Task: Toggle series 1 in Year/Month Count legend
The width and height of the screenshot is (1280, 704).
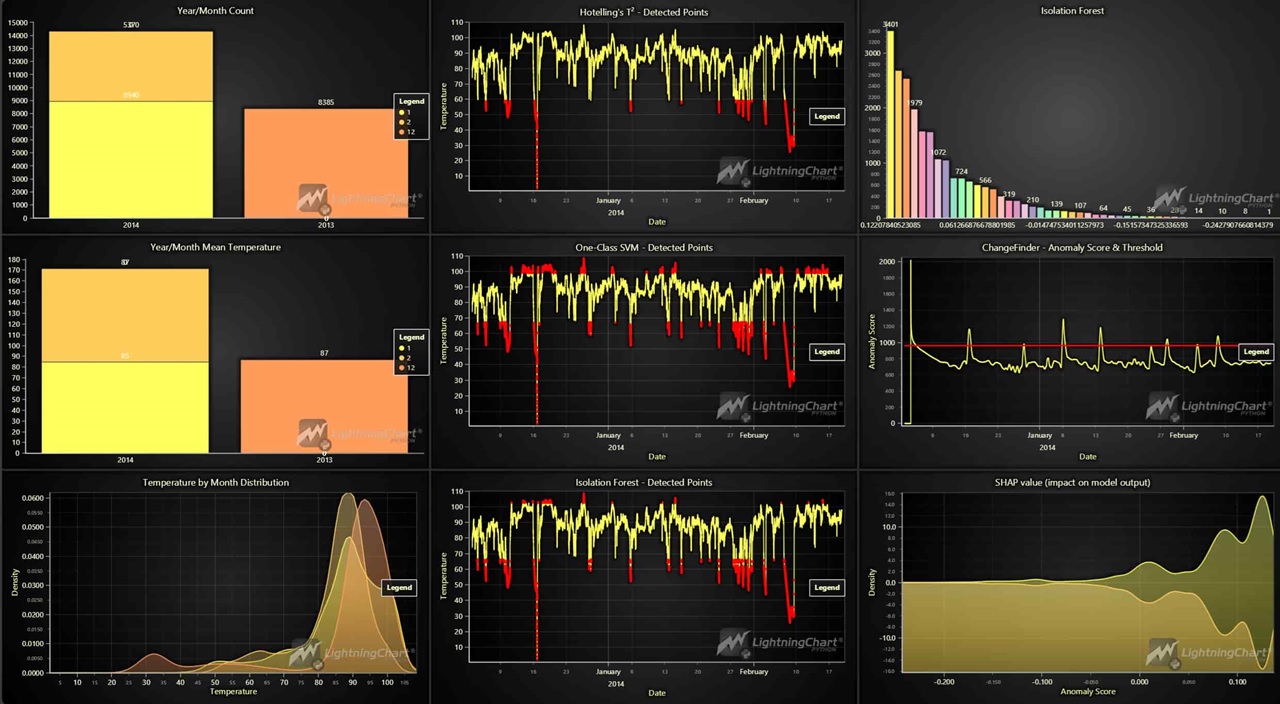Action: [406, 112]
